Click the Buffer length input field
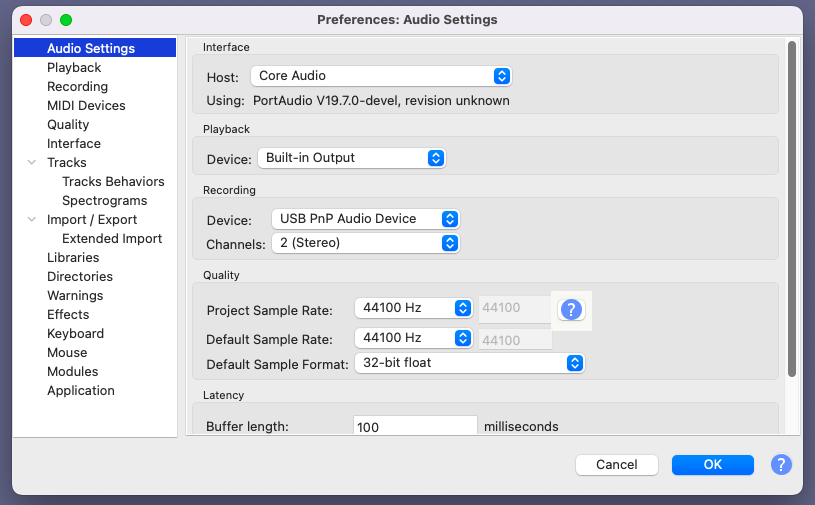 tap(415, 426)
